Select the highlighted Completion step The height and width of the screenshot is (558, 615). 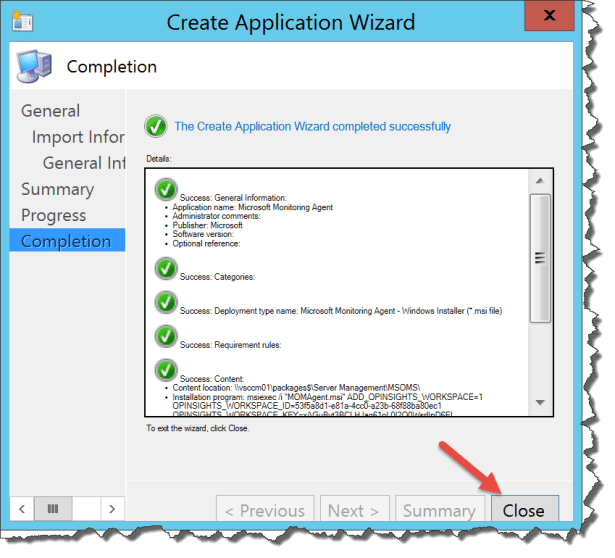[x=67, y=240]
